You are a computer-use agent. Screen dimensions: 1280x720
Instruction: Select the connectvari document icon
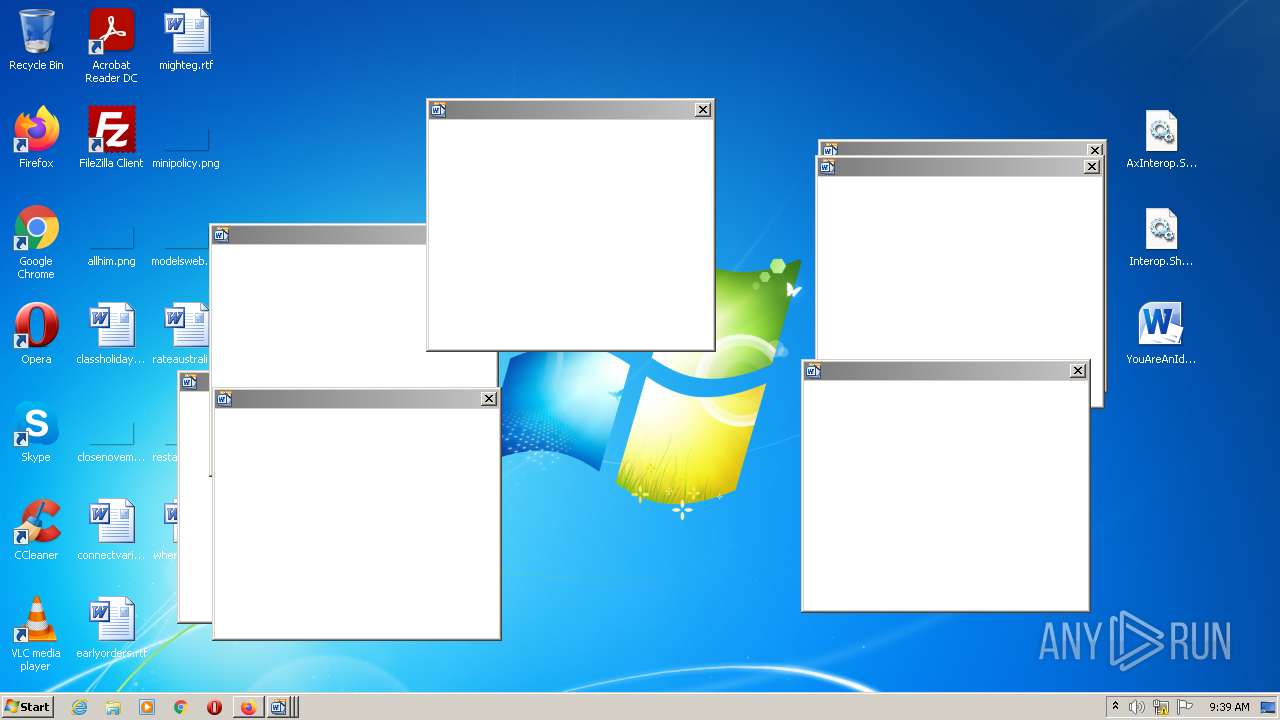[x=111, y=530]
